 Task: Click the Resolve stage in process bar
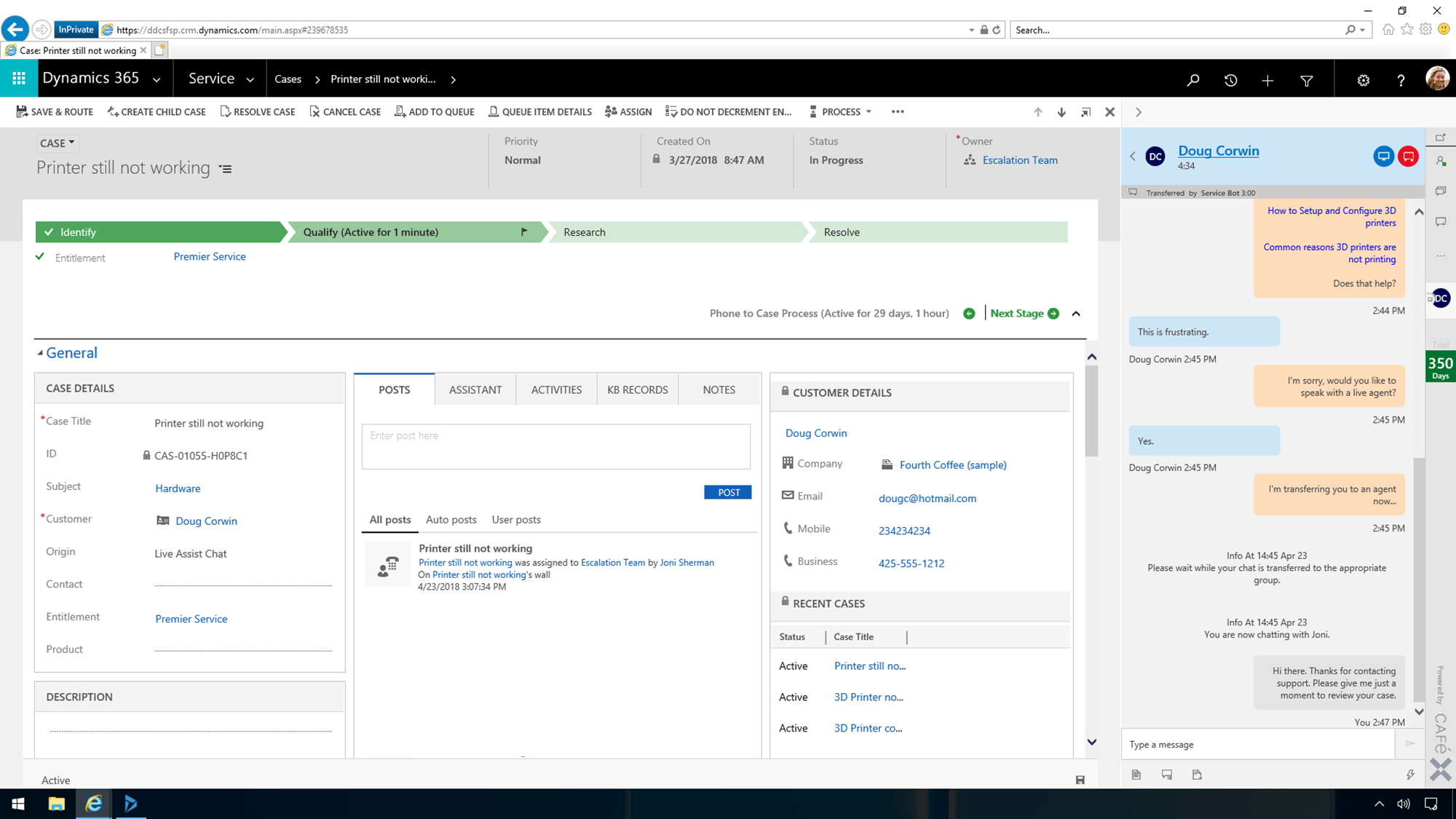pyautogui.click(x=938, y=232)
